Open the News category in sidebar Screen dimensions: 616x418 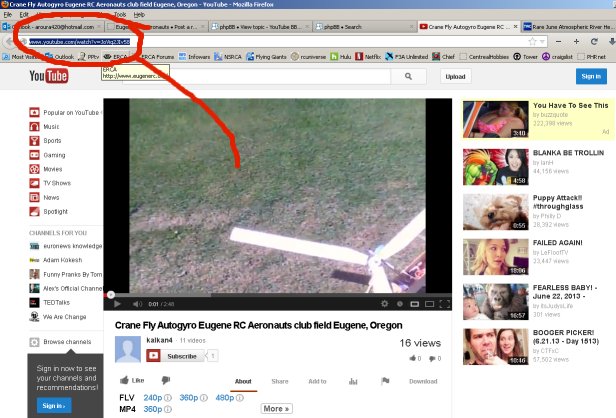tap(44, 197)
